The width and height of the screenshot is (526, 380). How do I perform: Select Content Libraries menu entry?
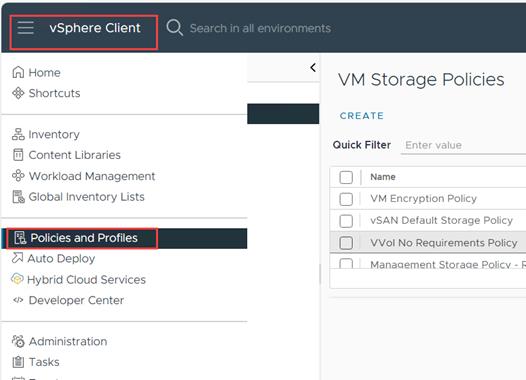(x=74, y=155)
